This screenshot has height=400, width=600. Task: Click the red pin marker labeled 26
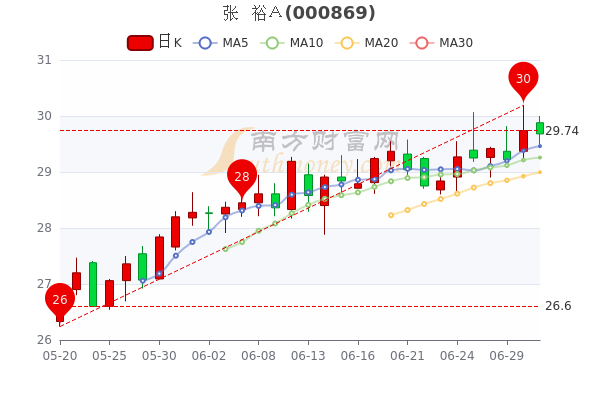click(60, 301)
